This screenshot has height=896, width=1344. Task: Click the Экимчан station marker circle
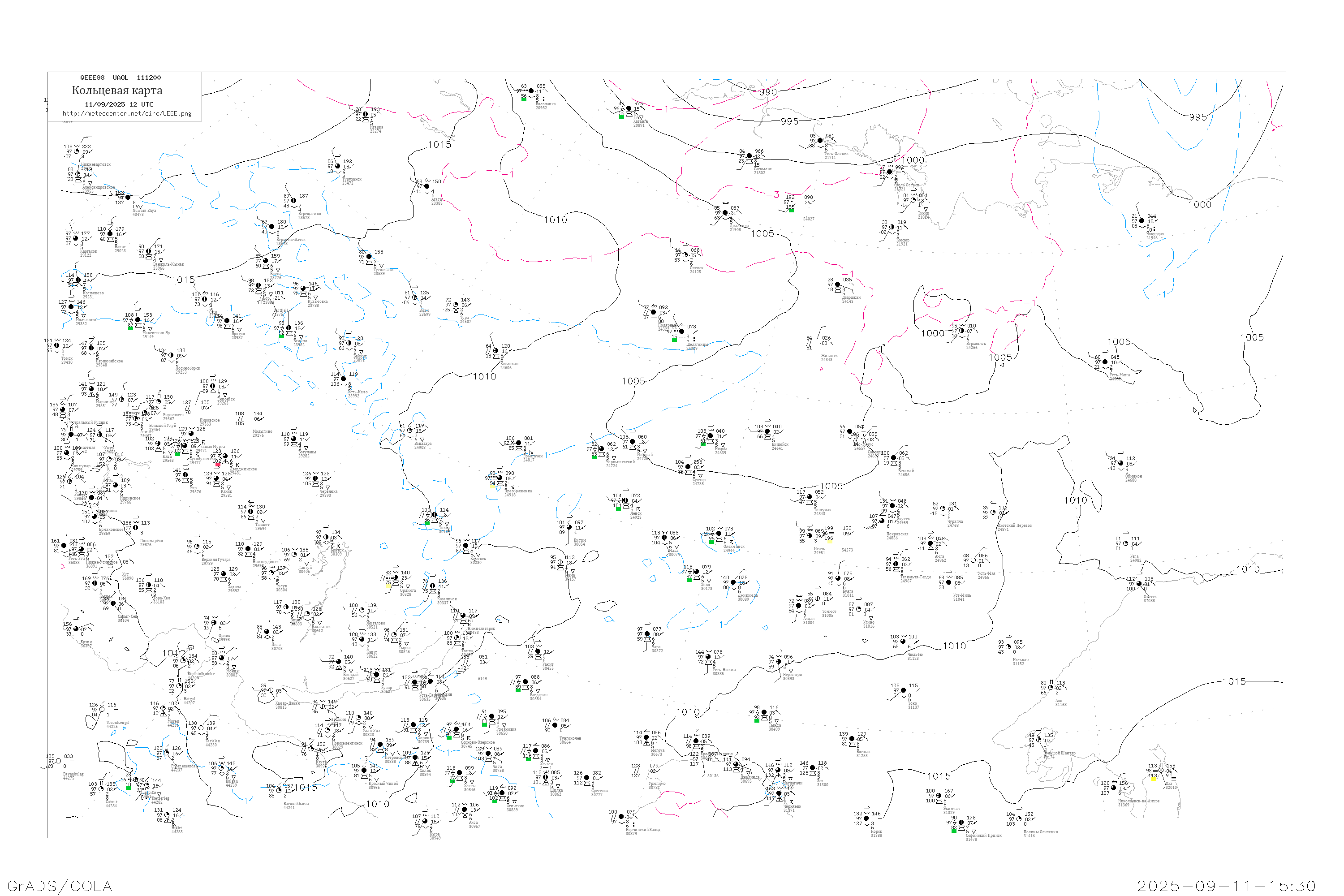[x=939, y=796]
